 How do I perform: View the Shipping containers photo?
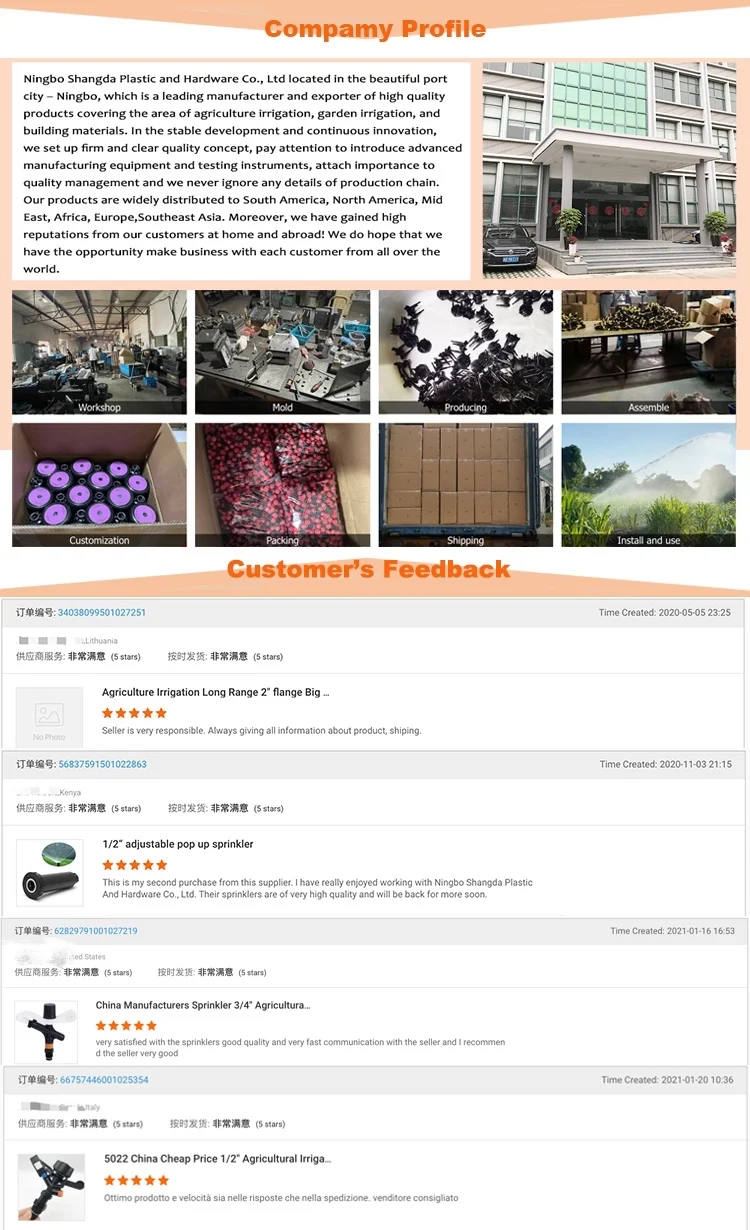point(466,485)
